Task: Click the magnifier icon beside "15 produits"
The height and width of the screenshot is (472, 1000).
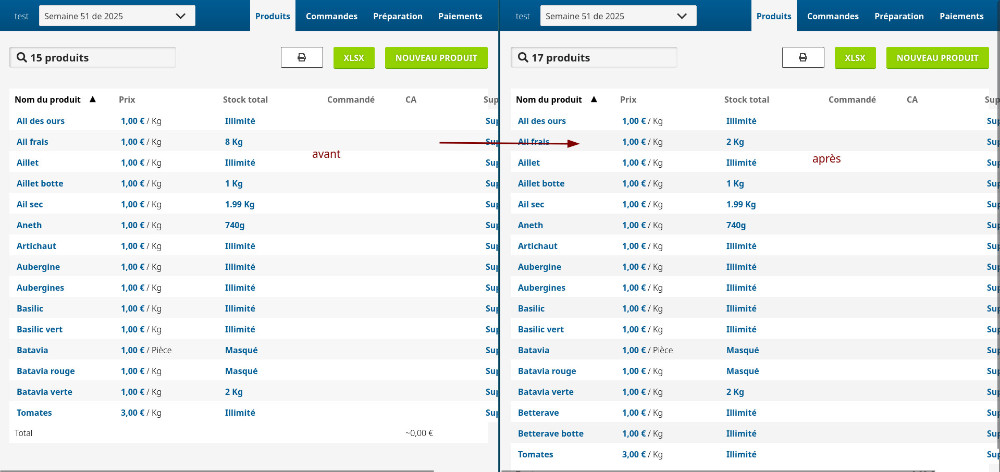Action: click(21, 58)
